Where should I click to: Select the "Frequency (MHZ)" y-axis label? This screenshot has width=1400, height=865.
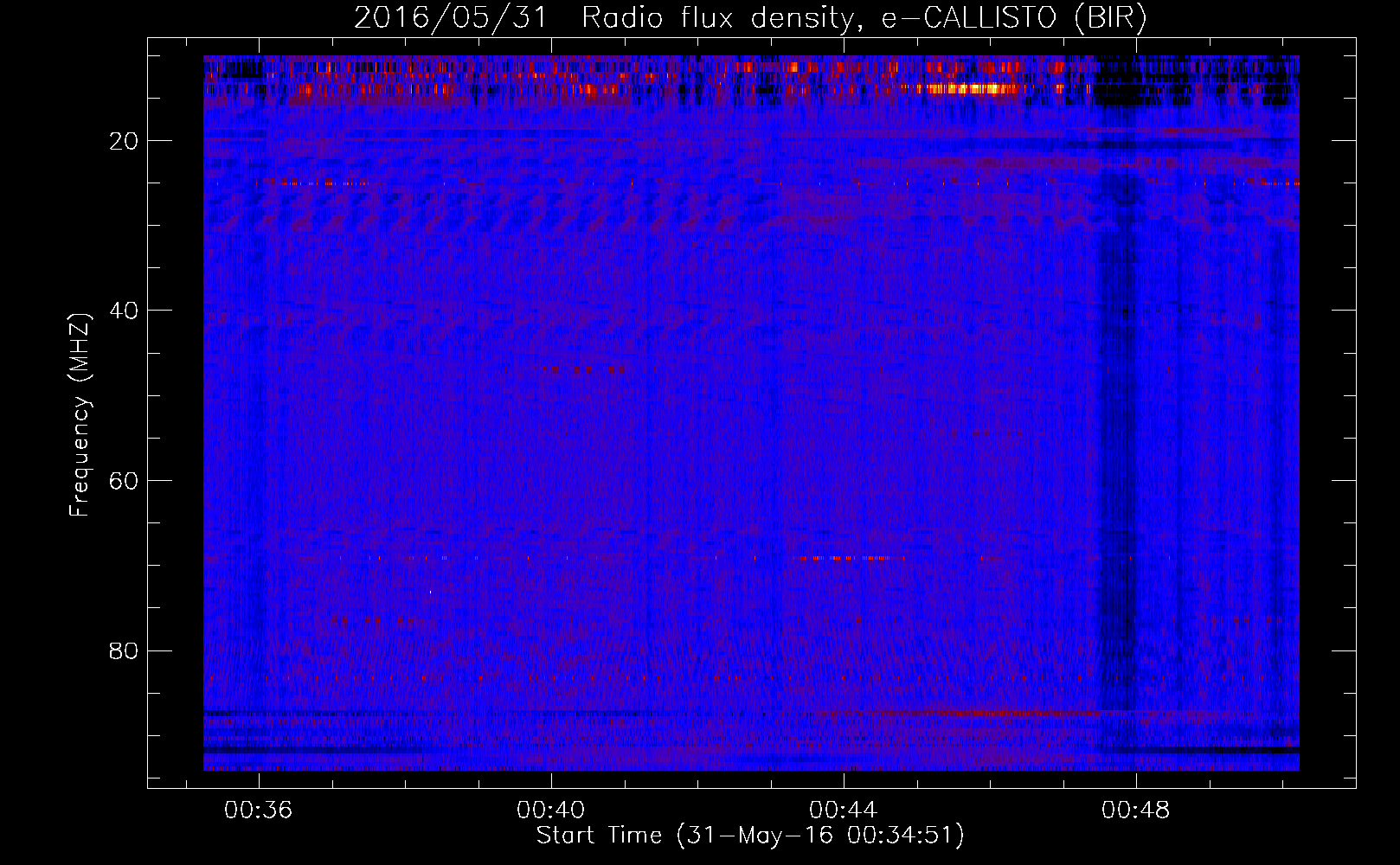point(80,415)
